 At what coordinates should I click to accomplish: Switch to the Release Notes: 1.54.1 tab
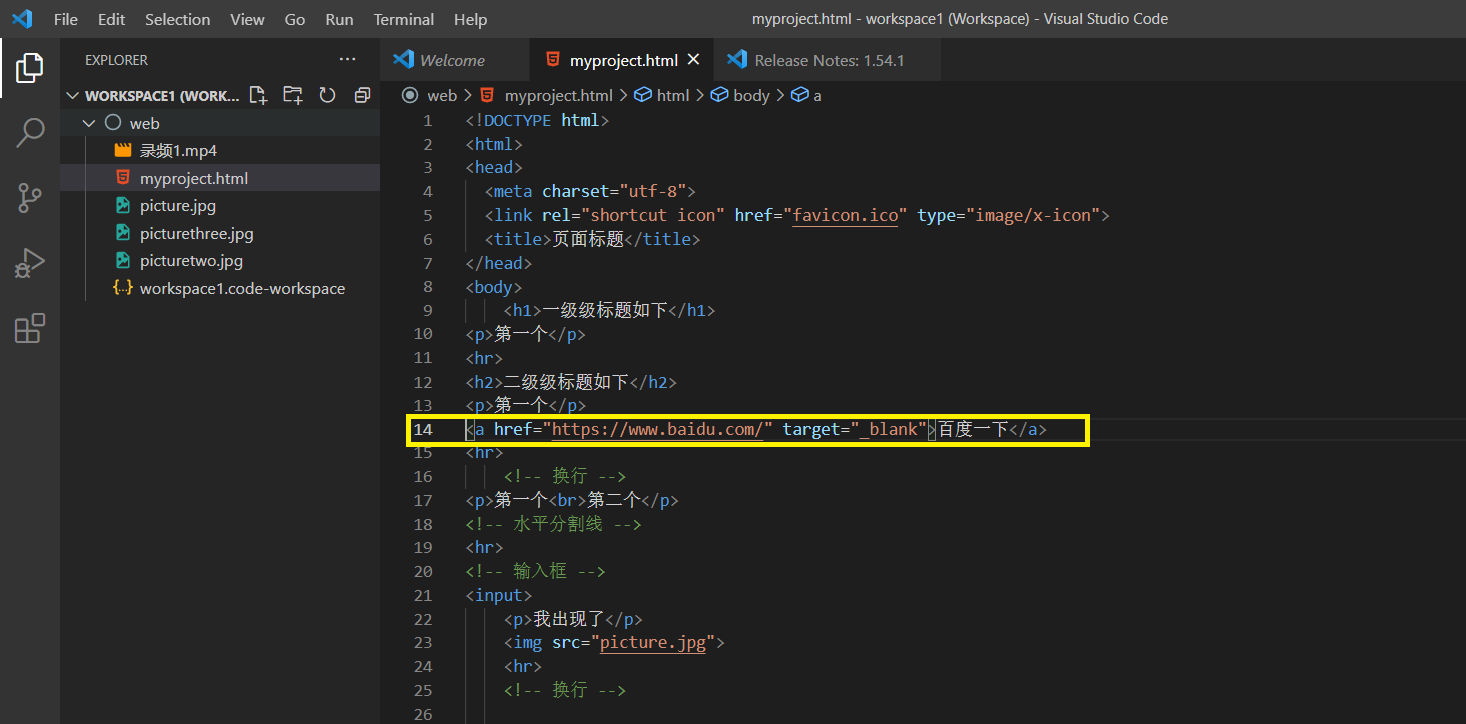826,60
